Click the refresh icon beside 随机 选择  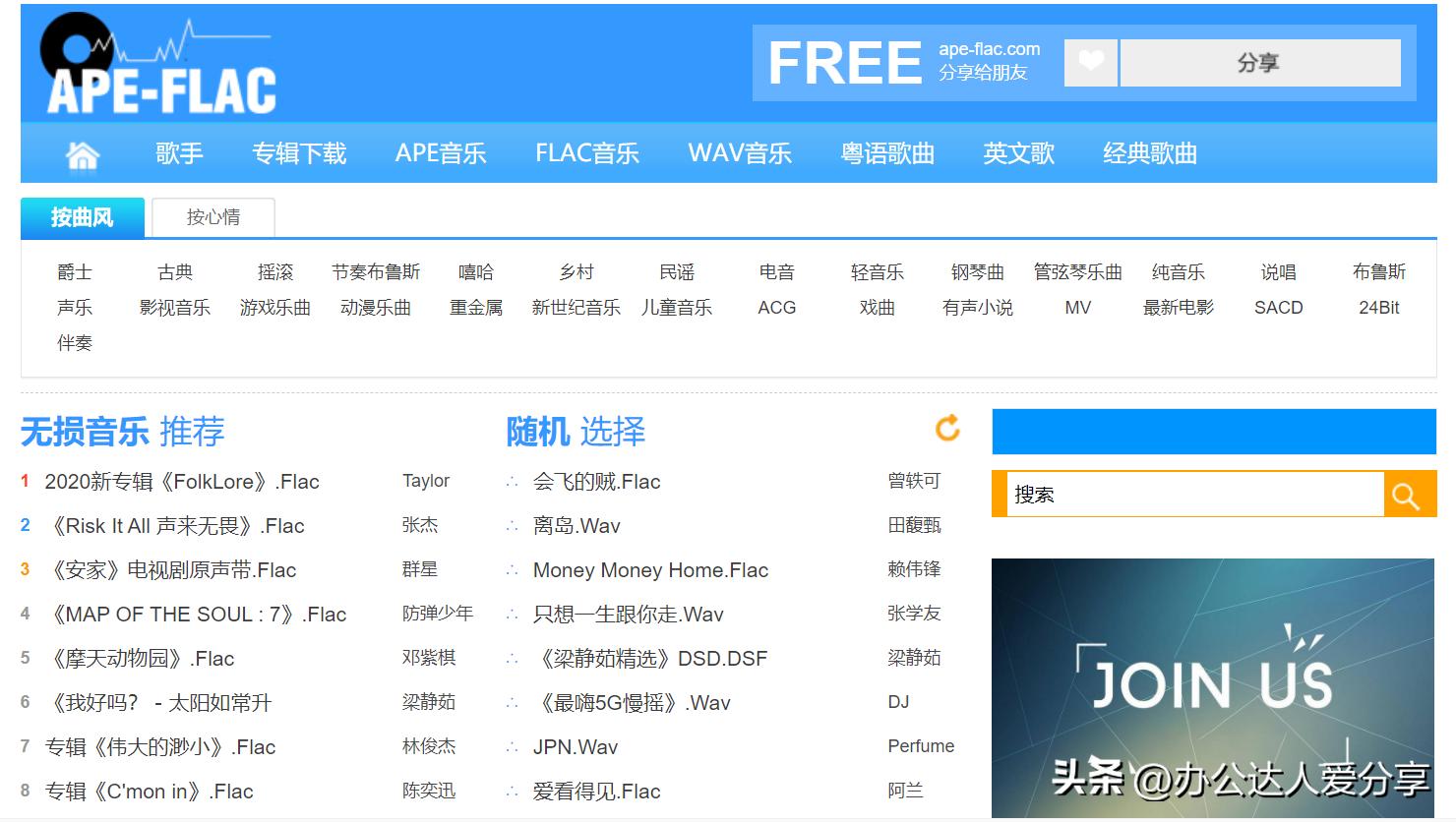946,430
